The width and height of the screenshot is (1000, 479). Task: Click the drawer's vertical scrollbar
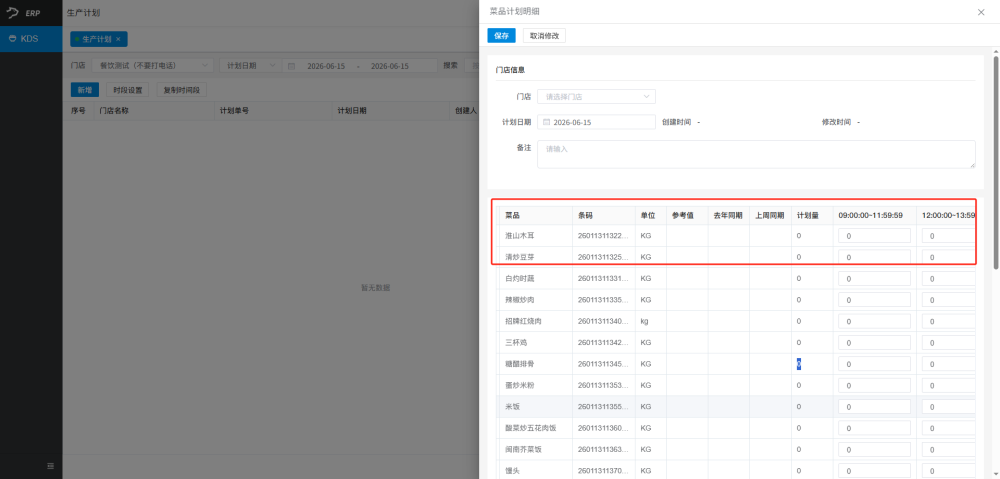[996, 163]
